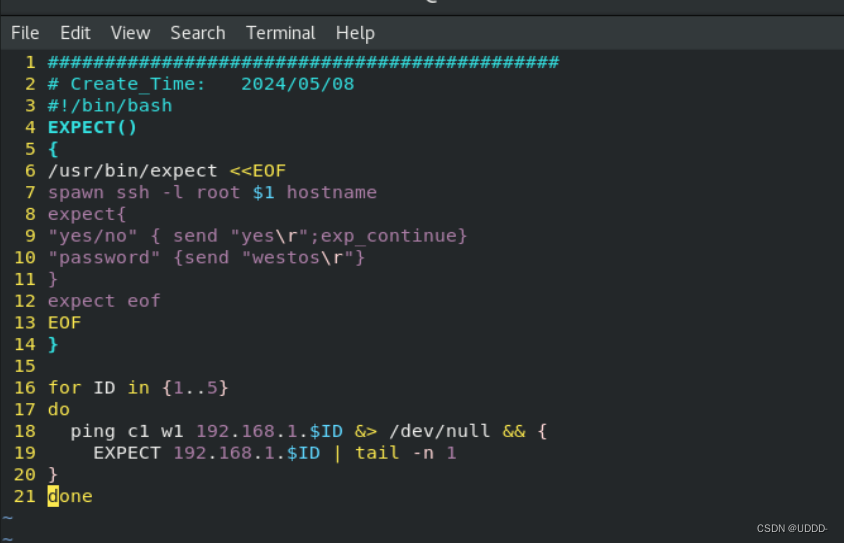Click the 'EXPECT()' function definition
The image size is (844, 543).
93,128
